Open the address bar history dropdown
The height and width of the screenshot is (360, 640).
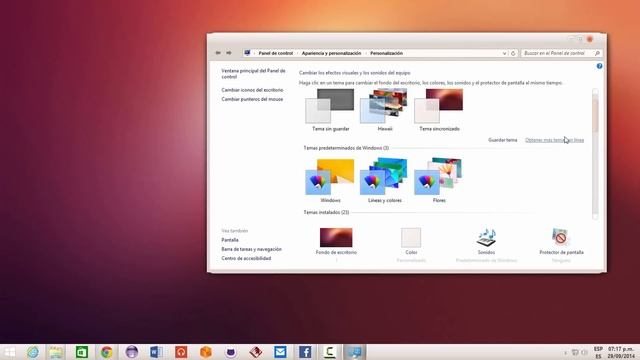point(504,53)
